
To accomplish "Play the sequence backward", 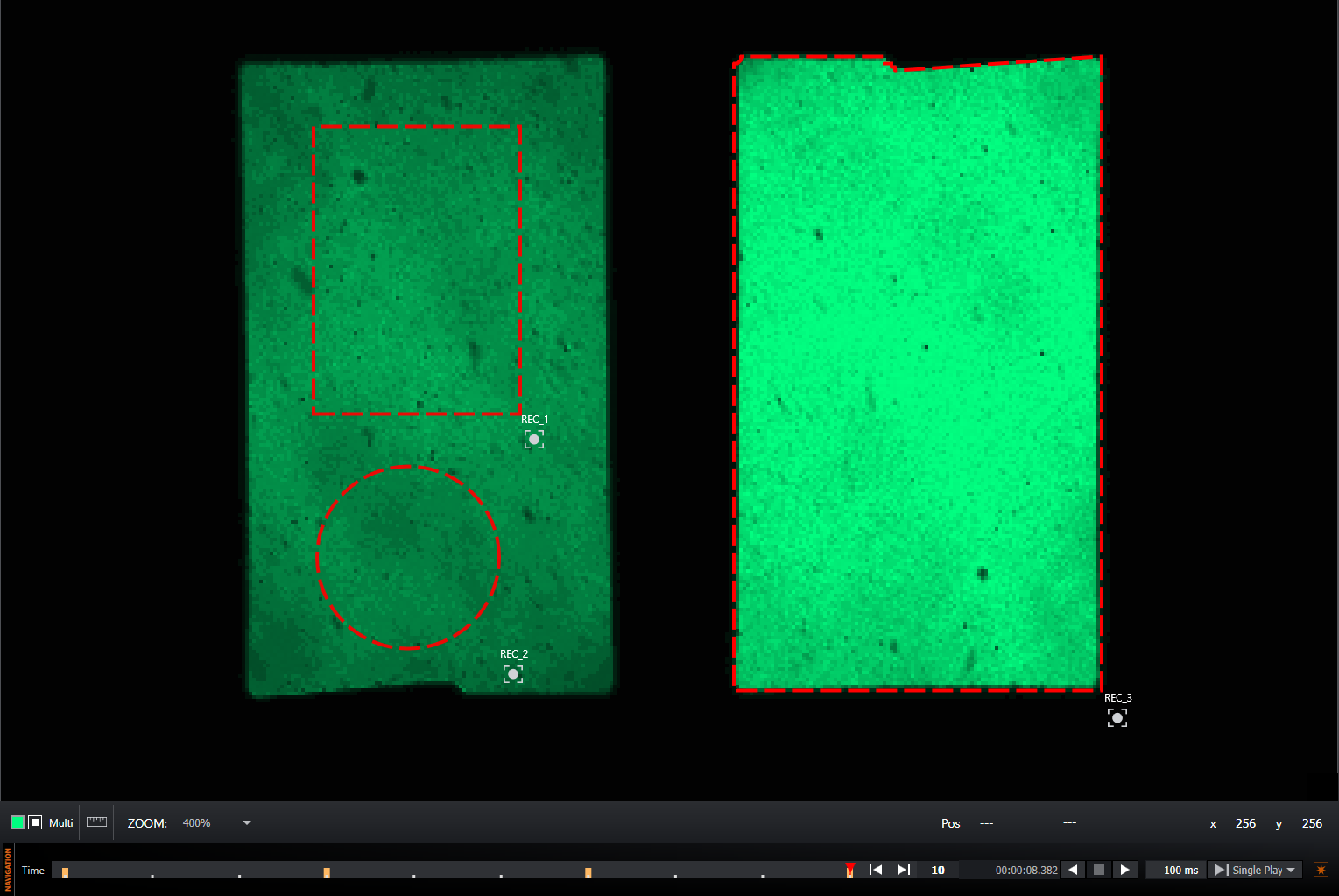I will 1073,870.
